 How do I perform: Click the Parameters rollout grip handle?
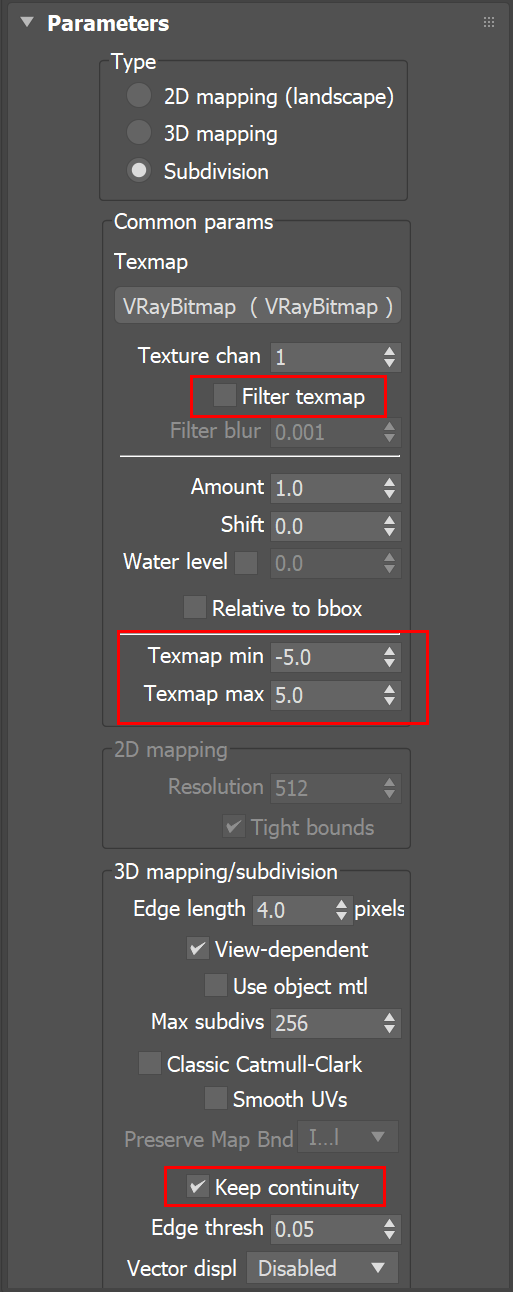pyautogui.click(x=489, y=22)
